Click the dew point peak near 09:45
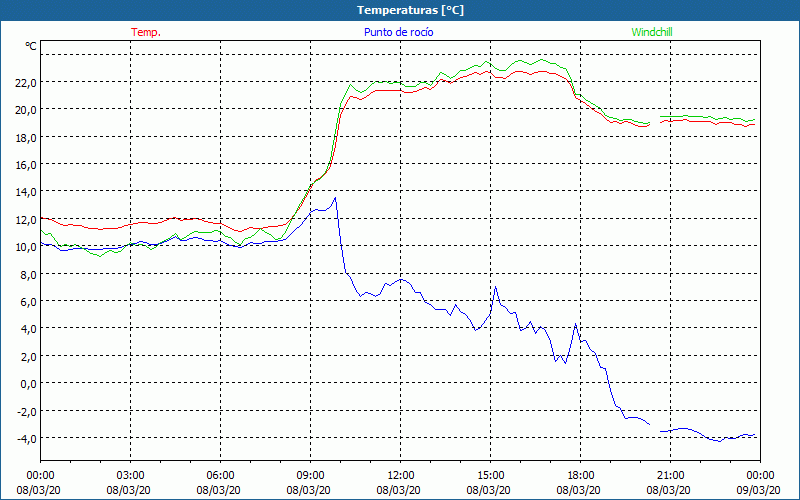The height and width of the screenshot is (500, 800). 335,198
